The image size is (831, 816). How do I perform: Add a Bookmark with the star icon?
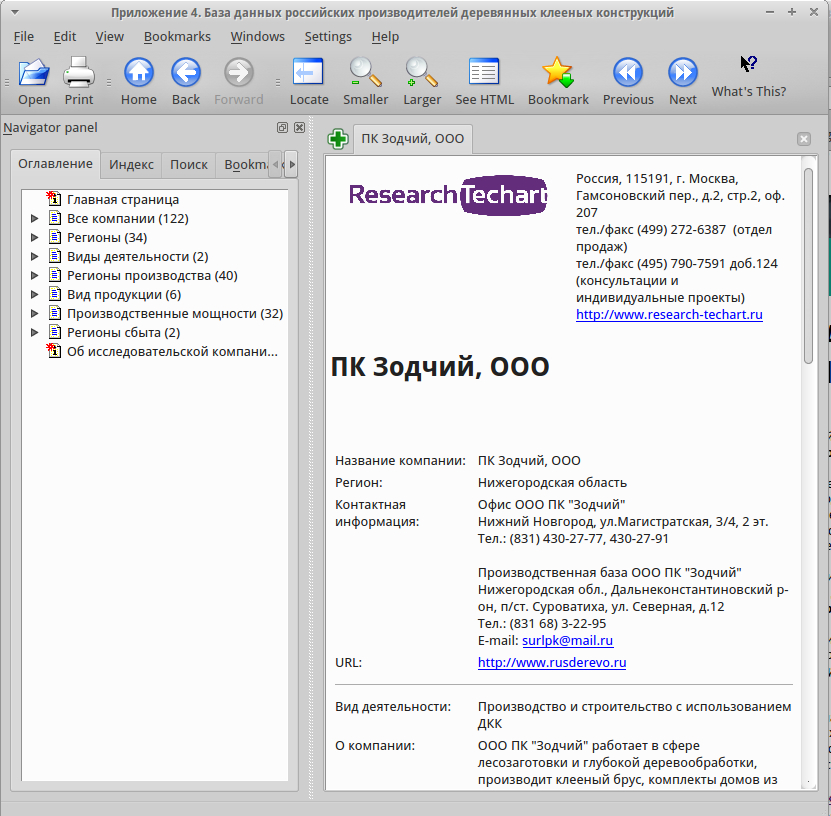558,73
